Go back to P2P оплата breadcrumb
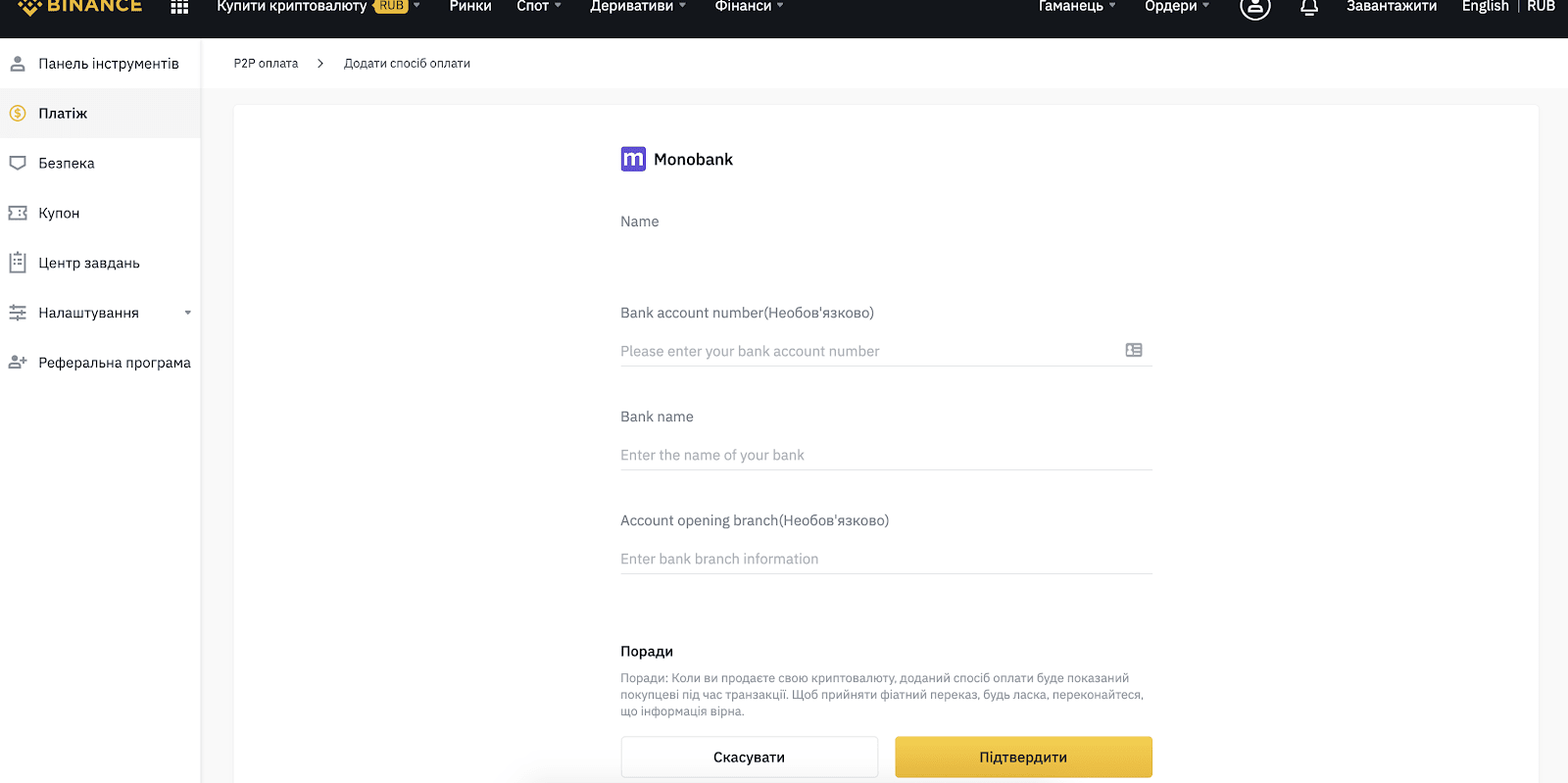1568x783 pixels. pos(266,64)
